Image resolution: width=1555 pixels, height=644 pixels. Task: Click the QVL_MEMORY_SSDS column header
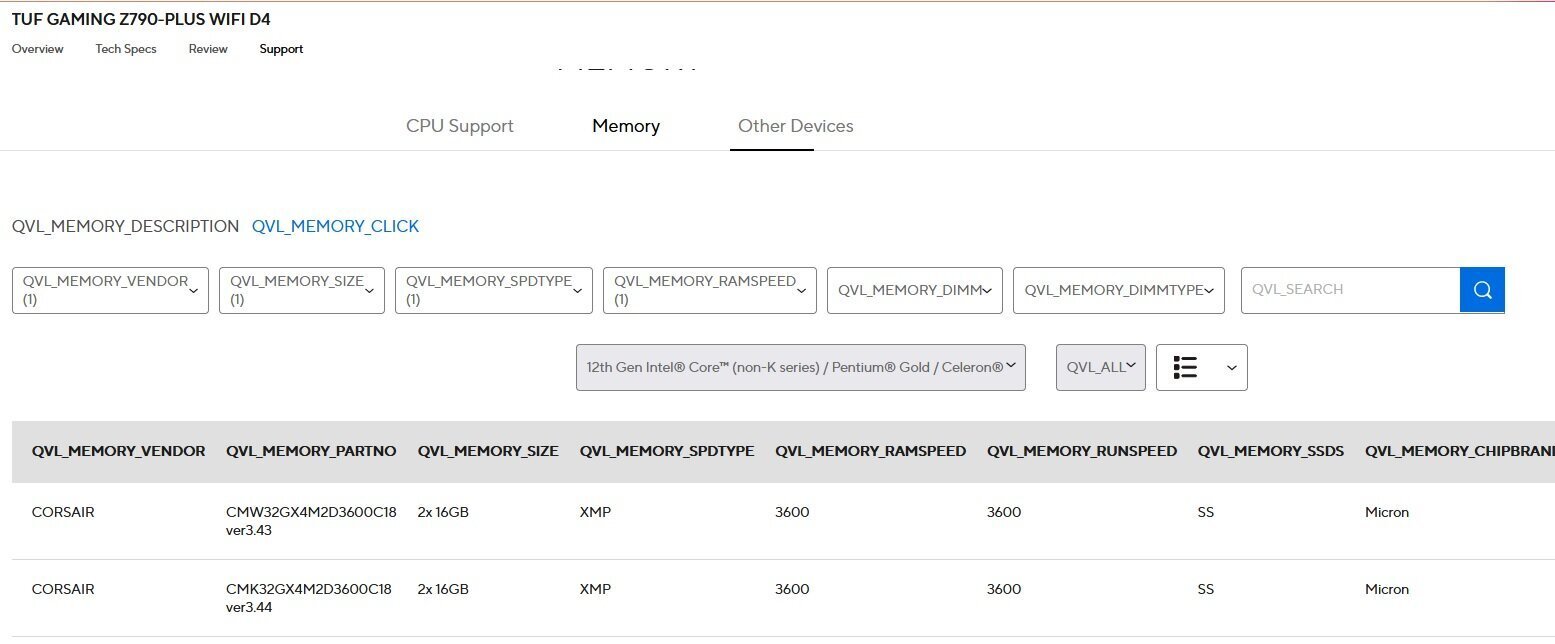1271,451
